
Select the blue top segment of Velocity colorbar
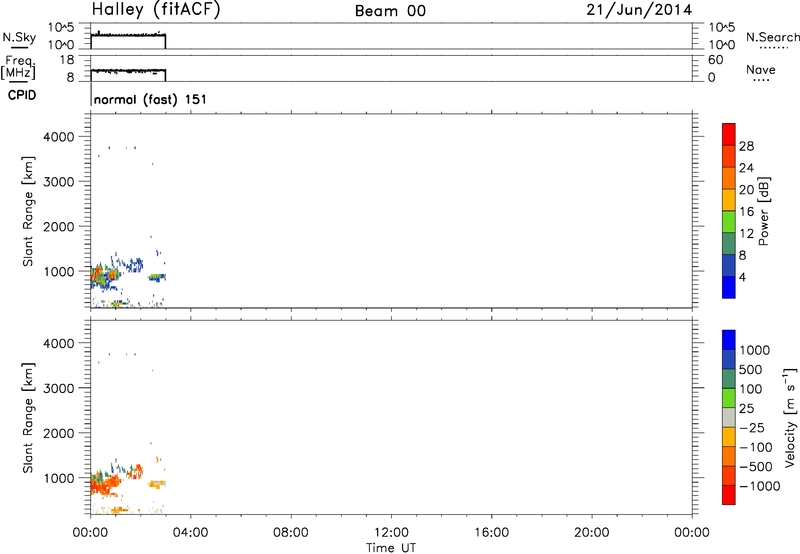coord(729,340)
